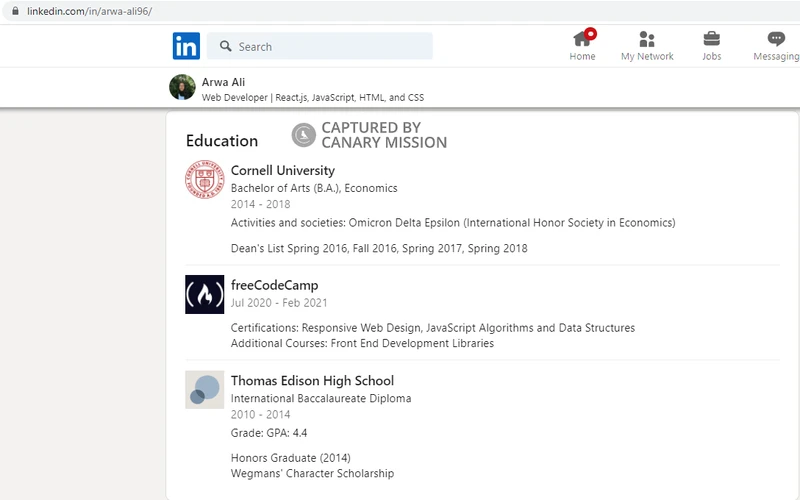This screenshot has height=500, width=800.
Task: Select the Home label in navigation
Action: pyautogui.click(x=582, y=56)
